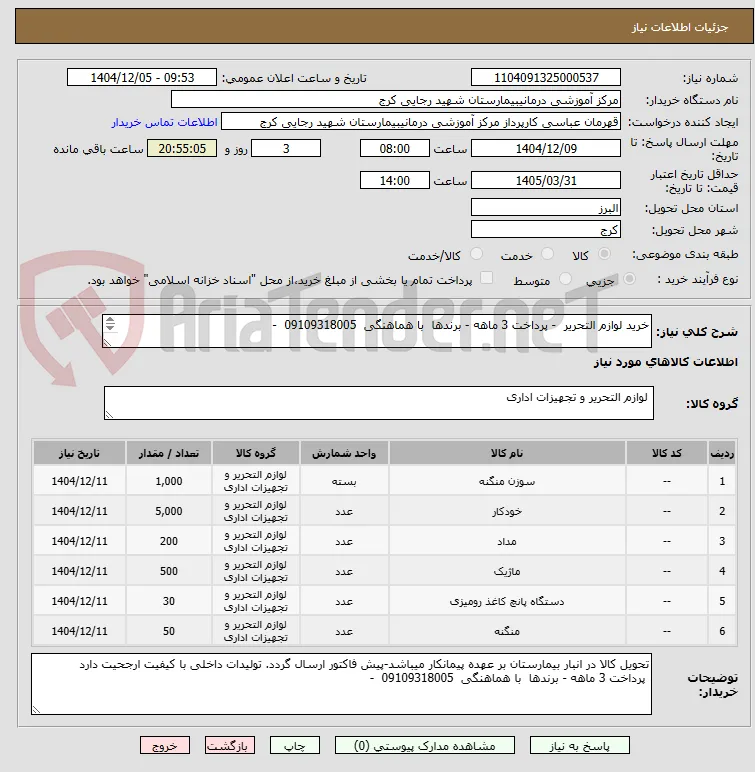Click the validity time field 14:00
755x772 pixels.
point(394,180)
